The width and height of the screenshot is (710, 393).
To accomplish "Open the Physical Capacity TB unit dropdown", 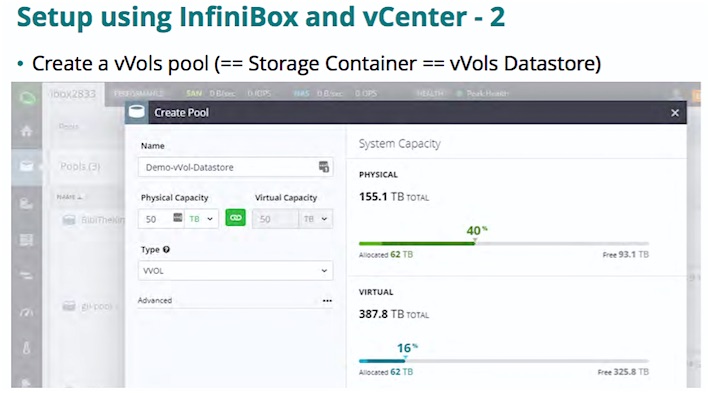I will (201, 219).
